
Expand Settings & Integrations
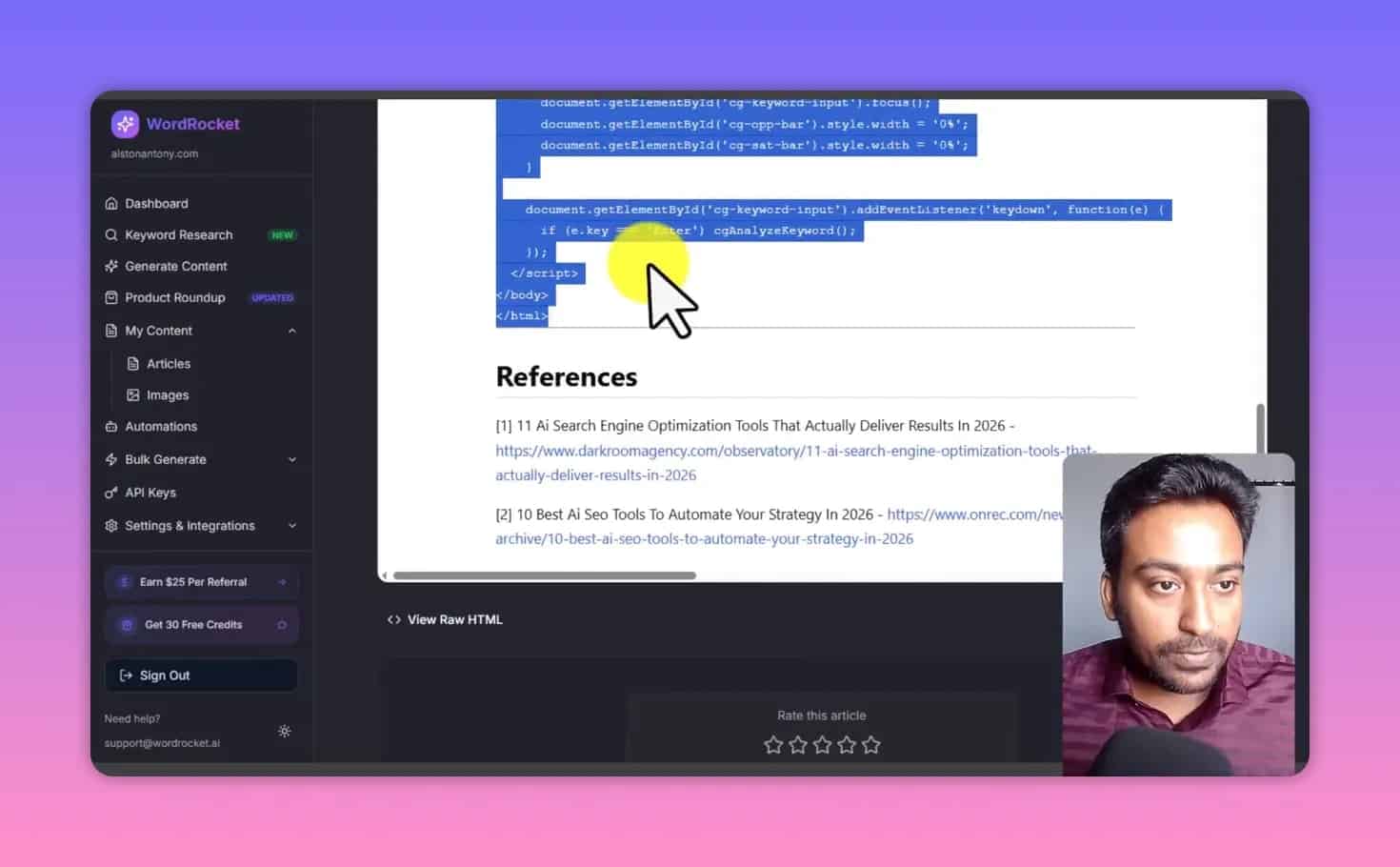(x=292, y=525)
